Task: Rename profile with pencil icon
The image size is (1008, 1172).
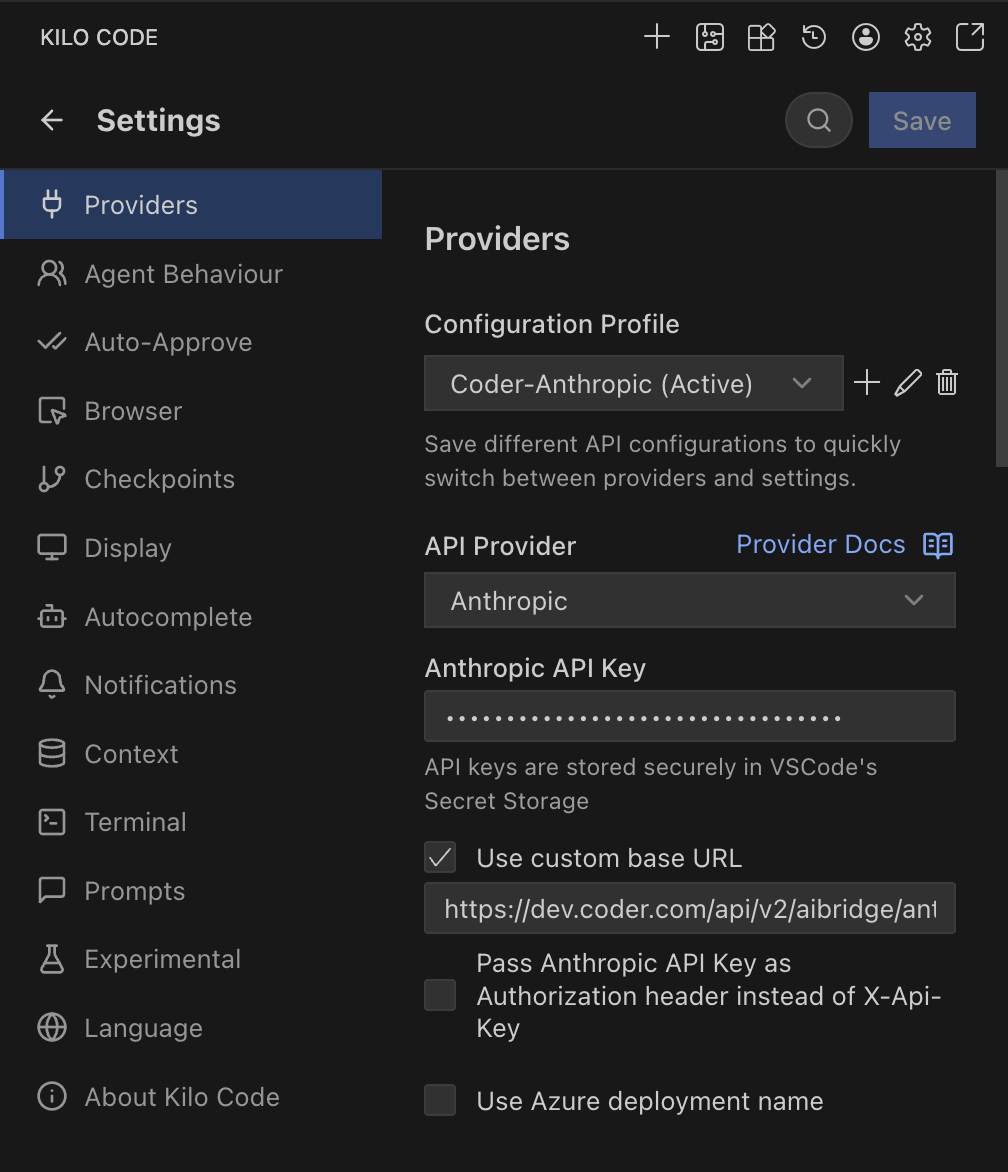Action: pos(908,383)
